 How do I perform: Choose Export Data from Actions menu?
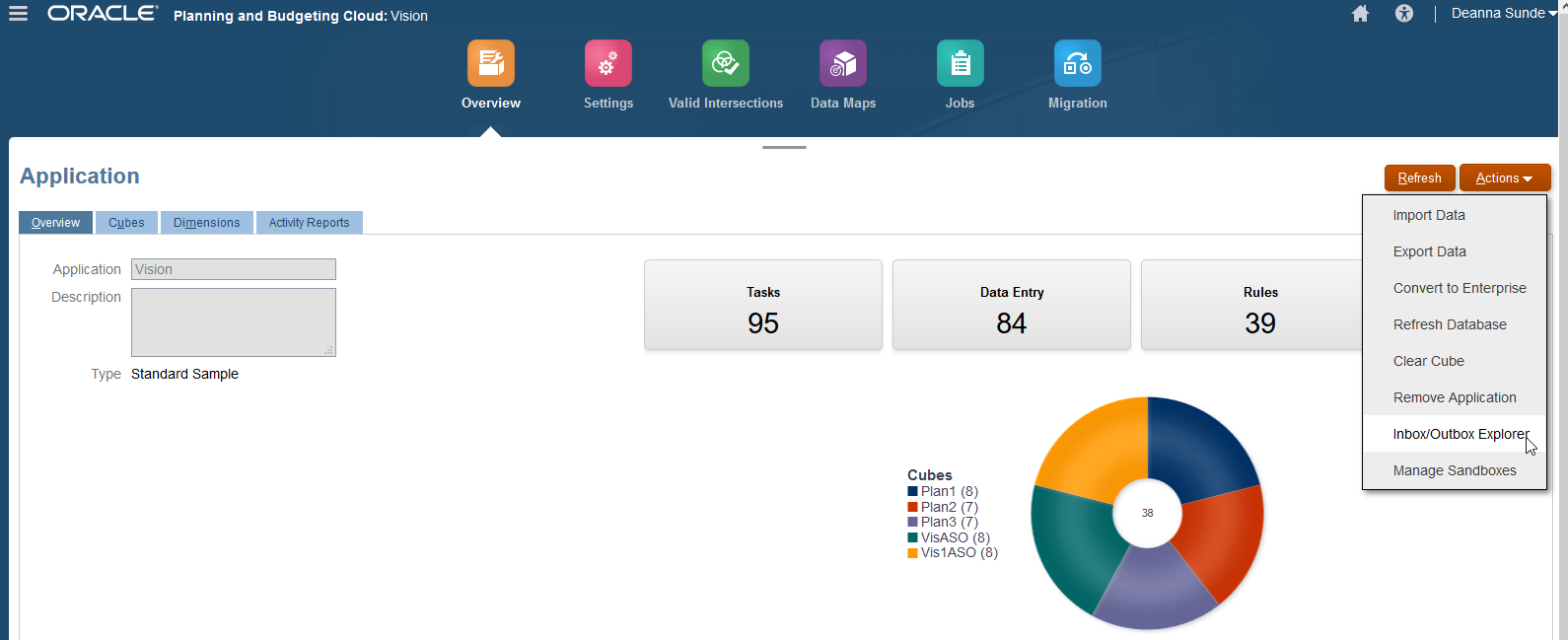pyautogui.click(x=1455, y=251)
